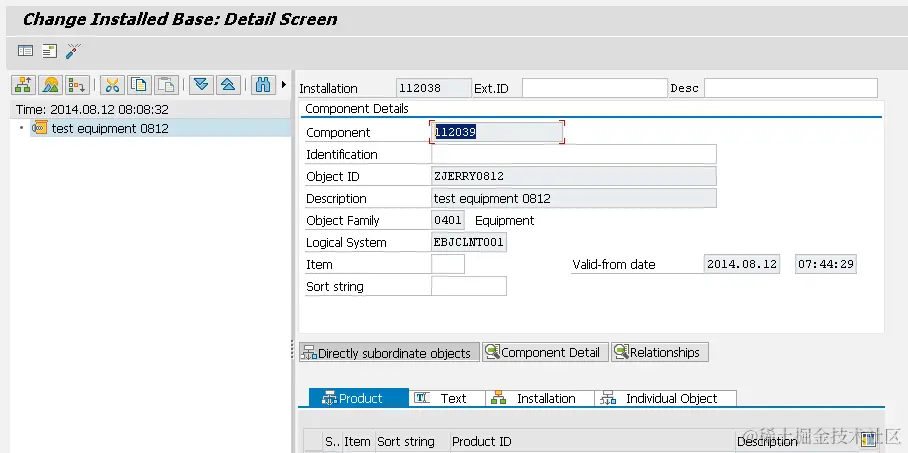The image size is (908, 453).
Task: Switch to the Installation tab
Action: pos(540,398)
